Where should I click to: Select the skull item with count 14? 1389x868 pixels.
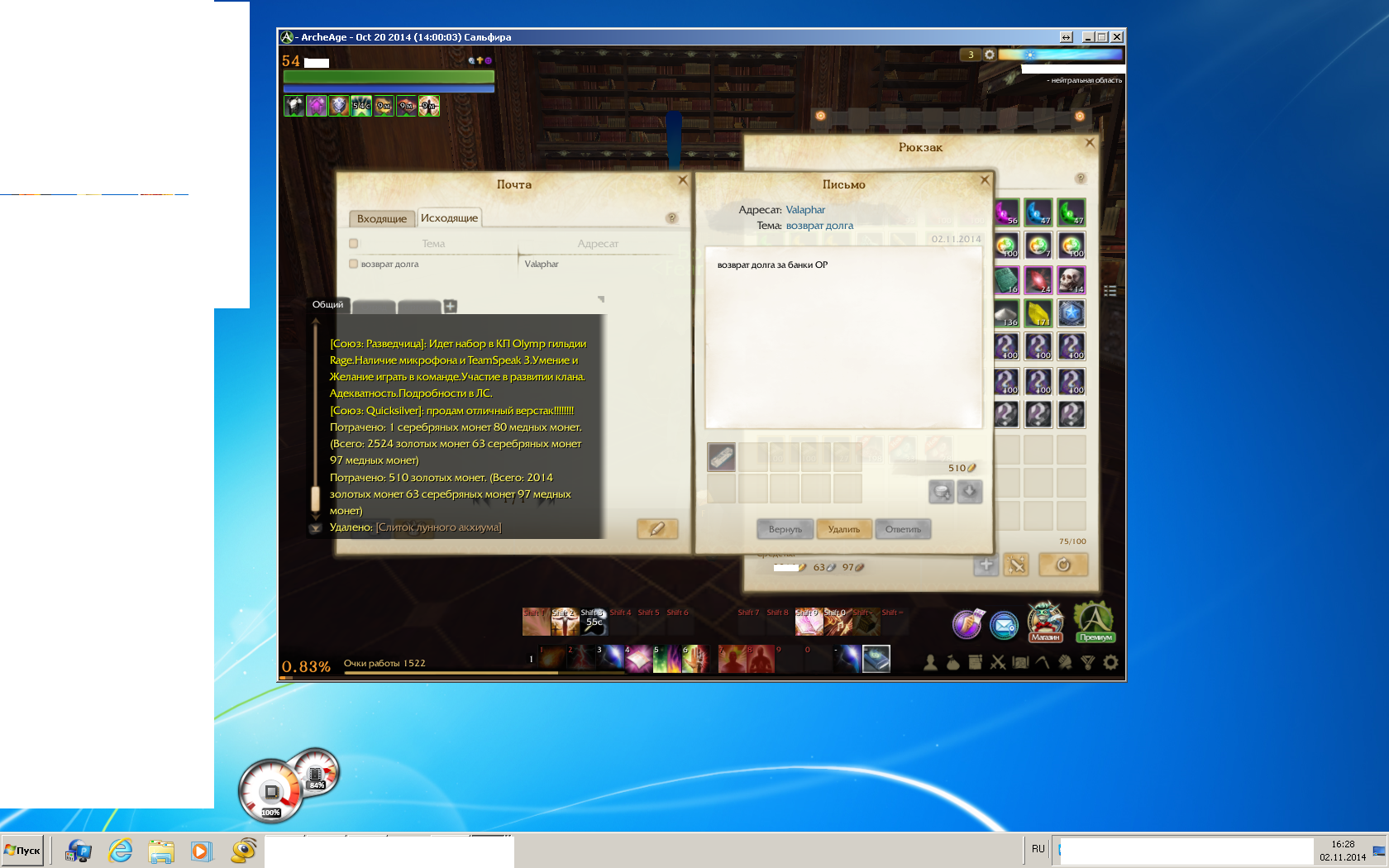pyautogui.click(x=1072, y=280)
